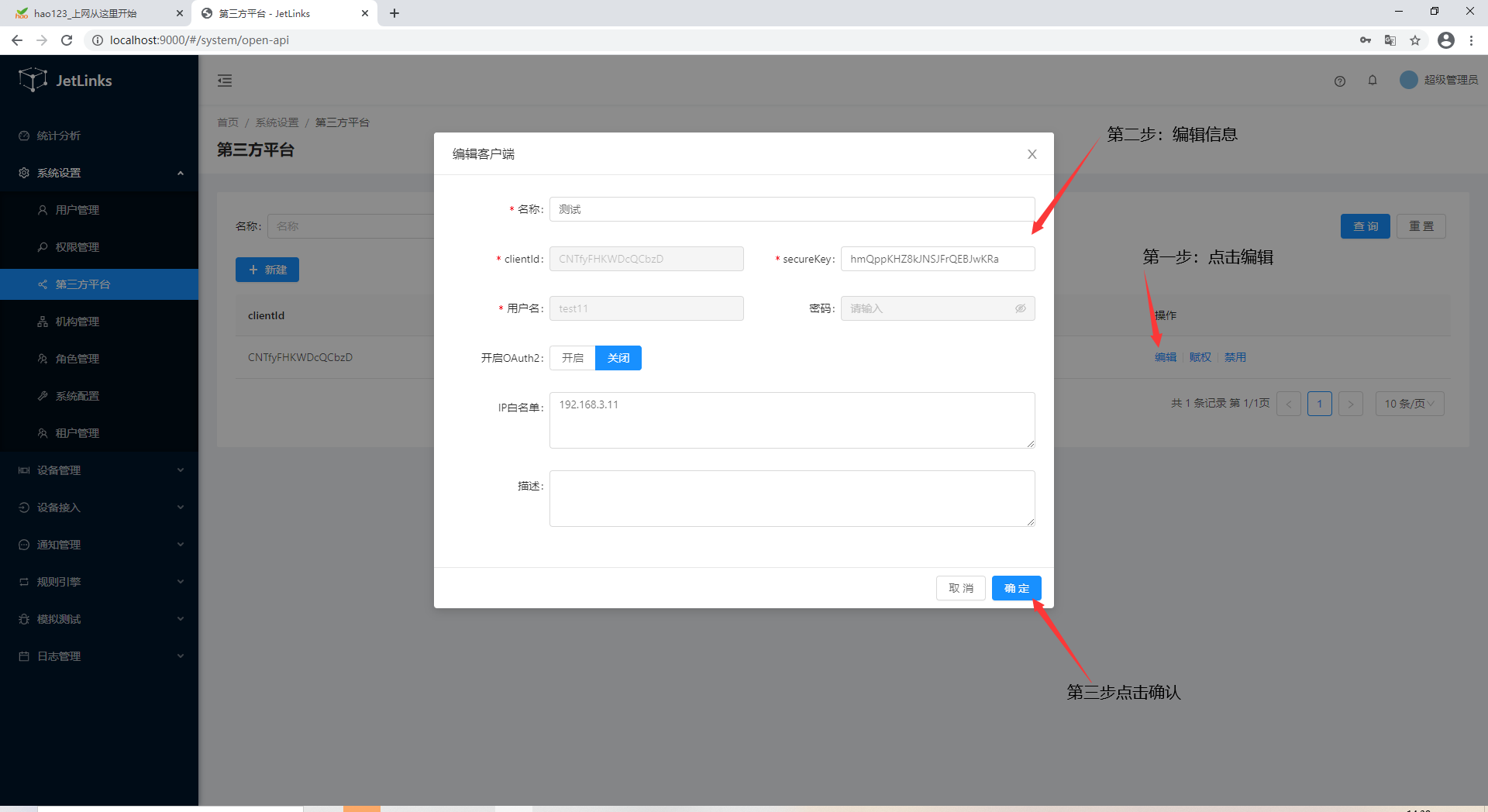1488x812 pixels.
Task: Close the 第三方平台 - JetLinks tab
Action: point(365,13)
